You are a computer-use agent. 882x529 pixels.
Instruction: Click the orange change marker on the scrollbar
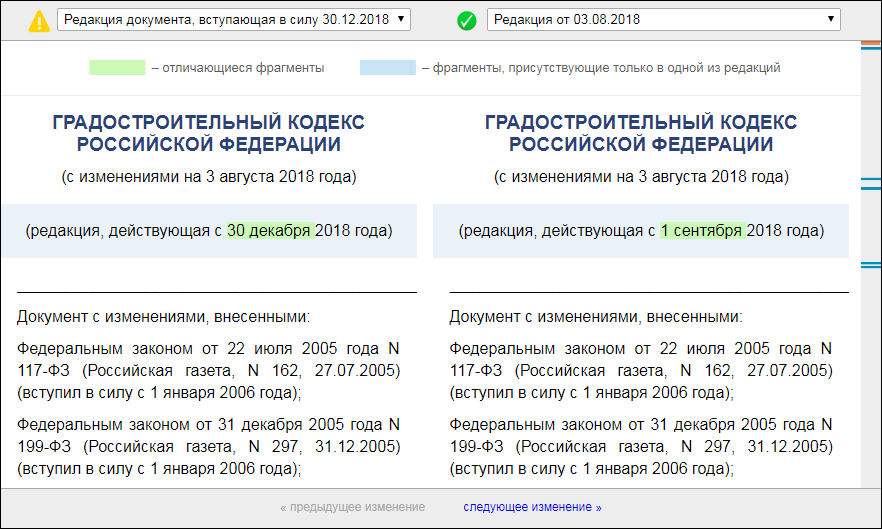click(871, 45)
